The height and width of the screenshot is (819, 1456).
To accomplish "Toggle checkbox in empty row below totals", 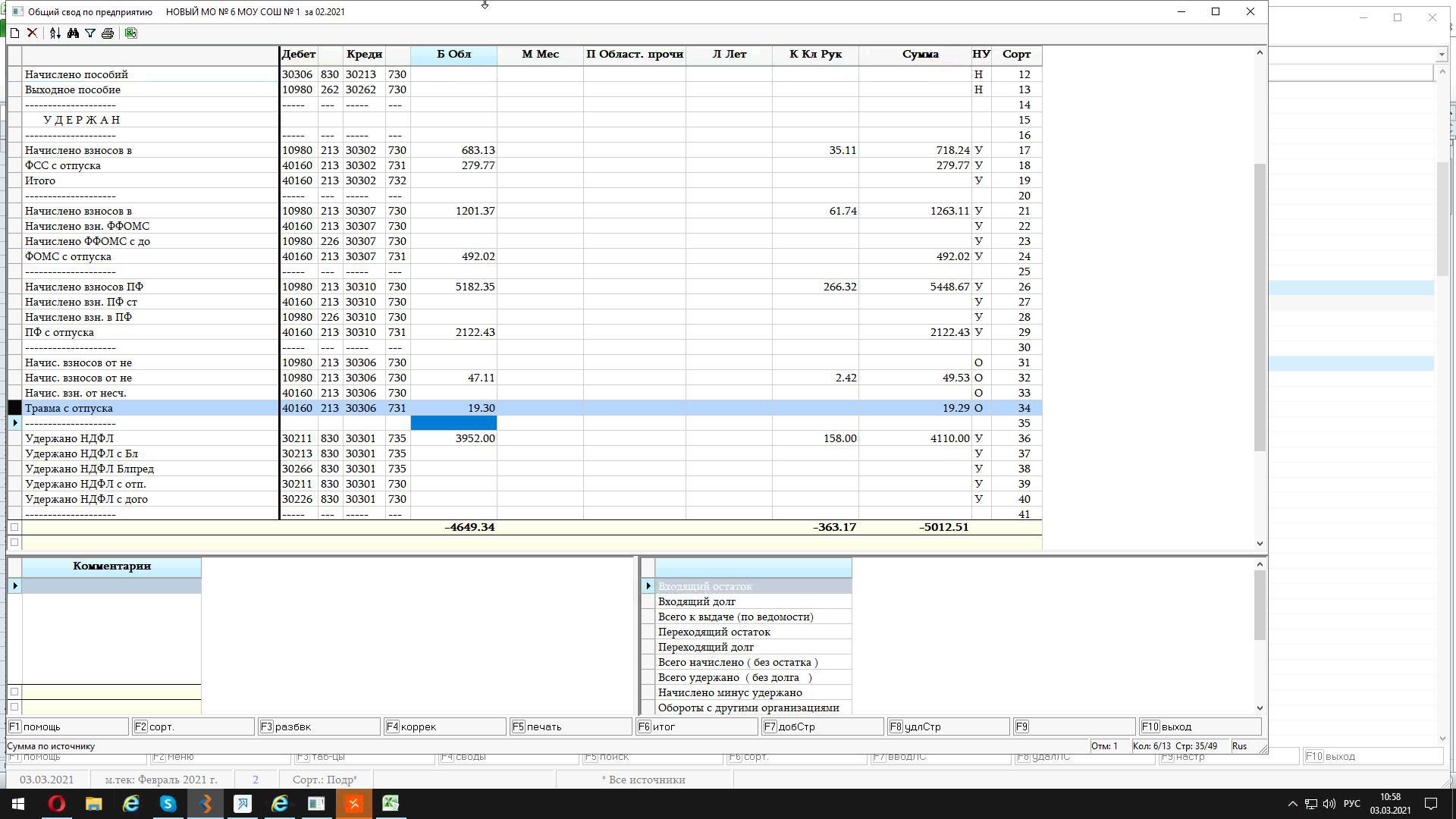I will pos(14,542).
